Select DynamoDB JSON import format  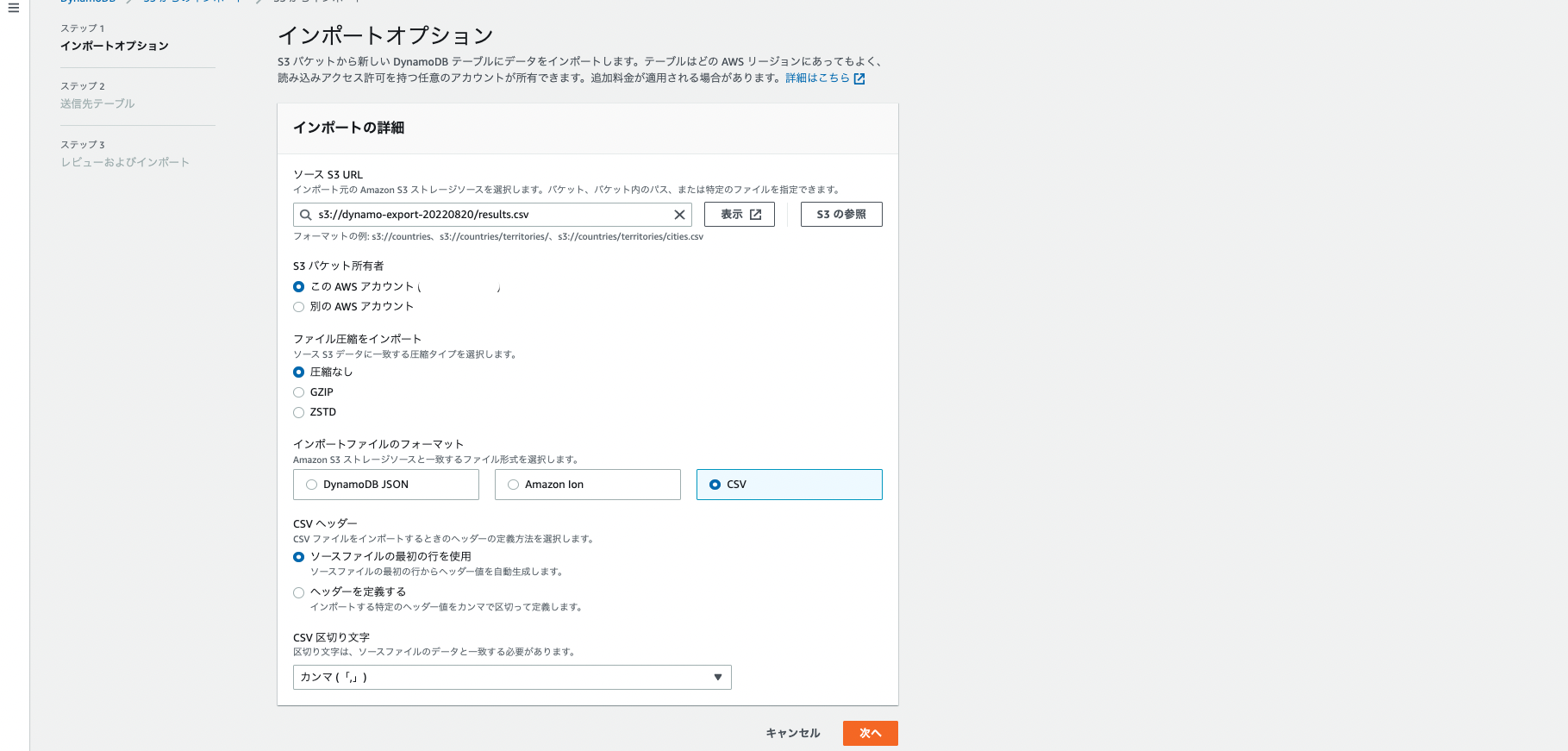386,485
